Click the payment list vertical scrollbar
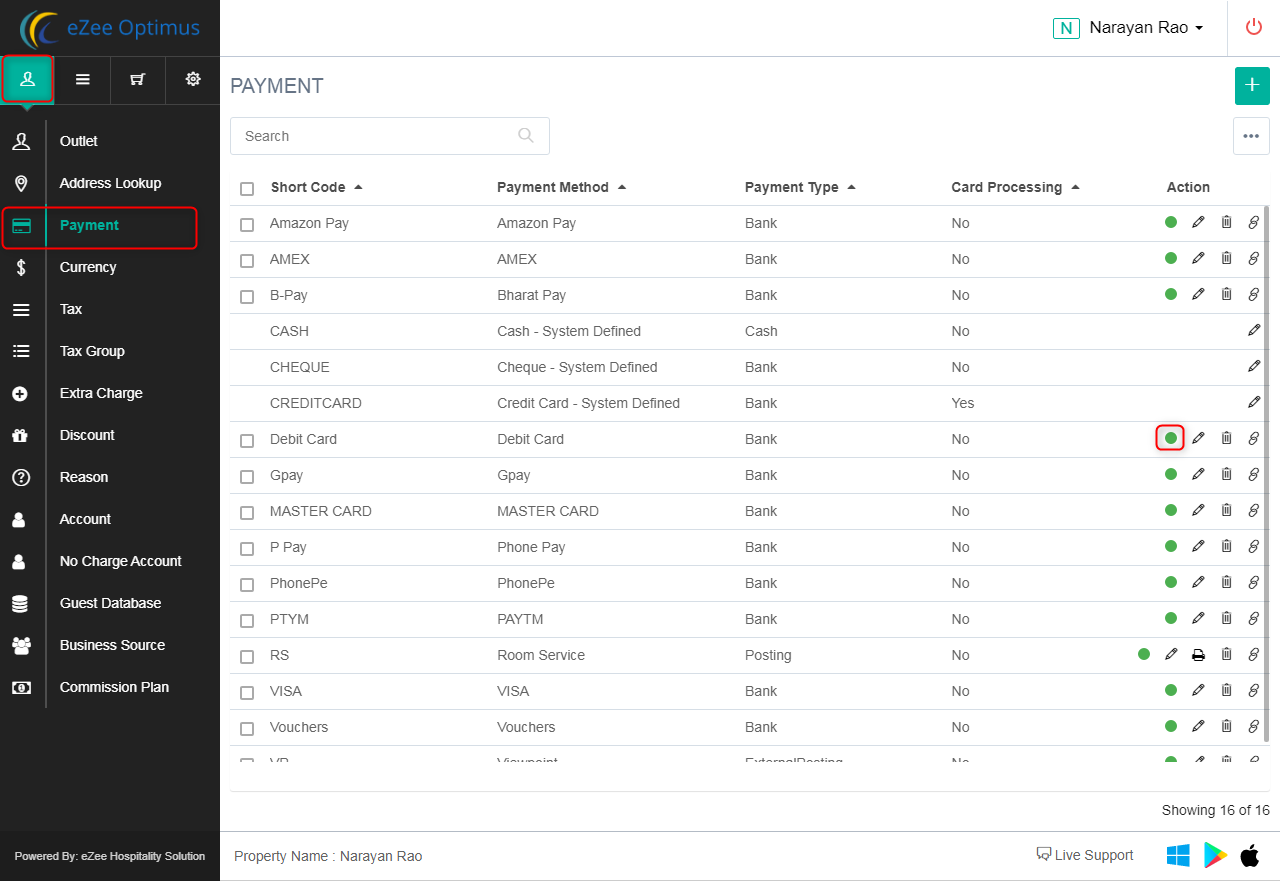The width and height of the screenshot is (1280, 881). coord(1267,474)
